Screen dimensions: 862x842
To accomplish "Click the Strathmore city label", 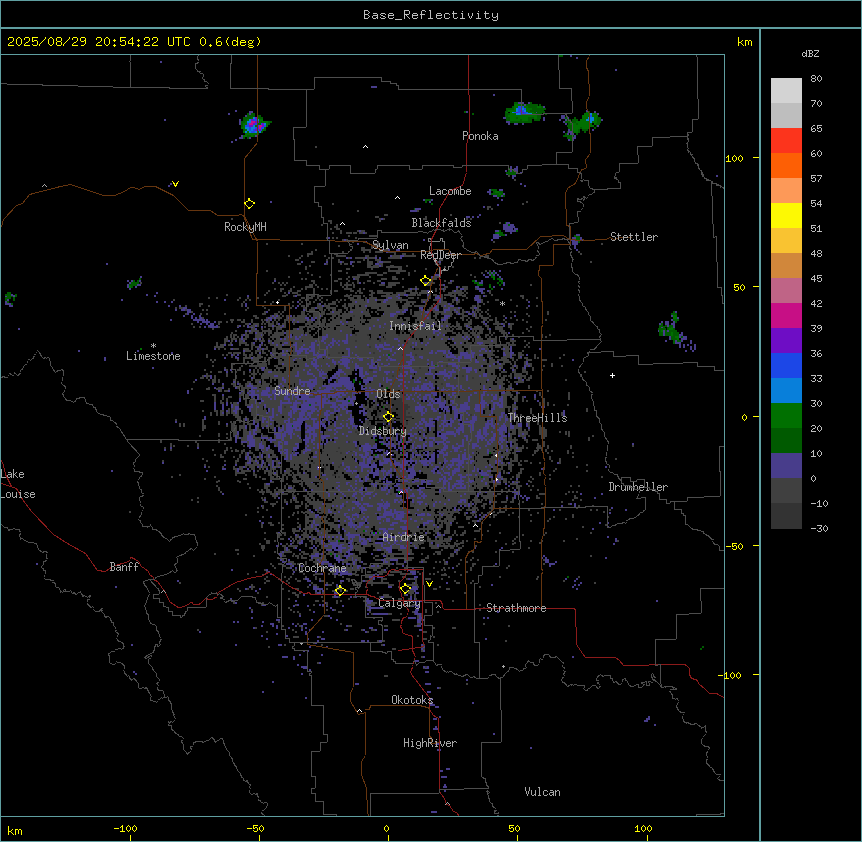I will click(x=516, y=608).
